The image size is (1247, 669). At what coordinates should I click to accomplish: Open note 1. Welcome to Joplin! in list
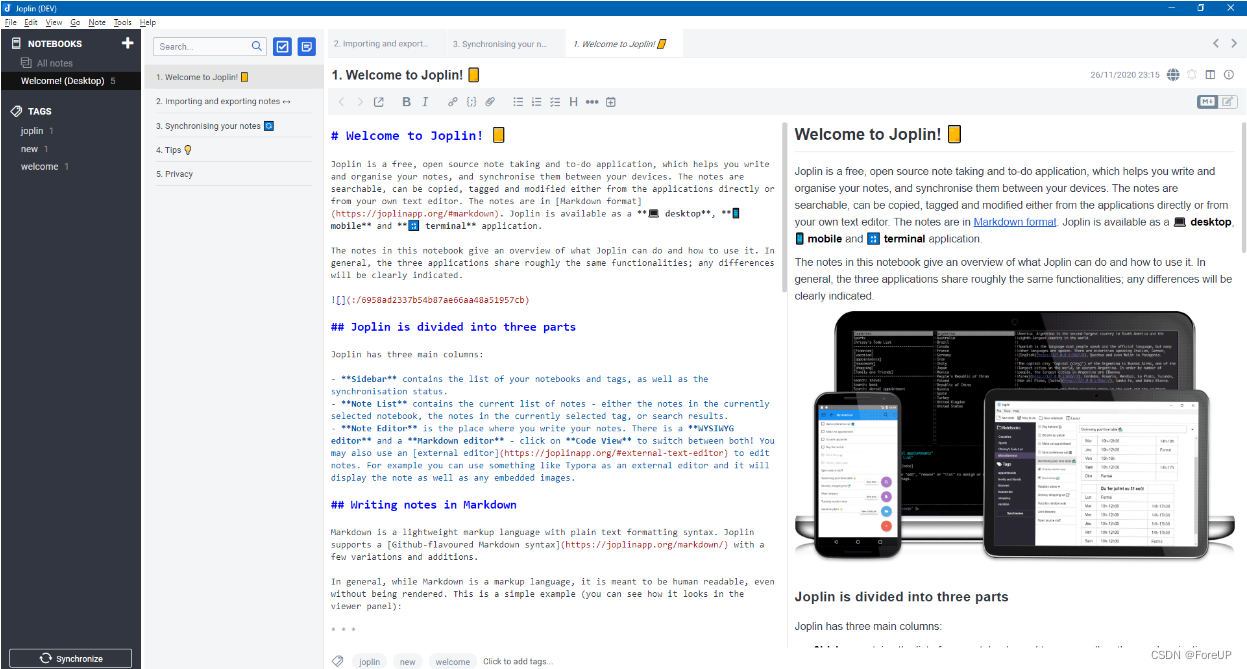[234, 77]
